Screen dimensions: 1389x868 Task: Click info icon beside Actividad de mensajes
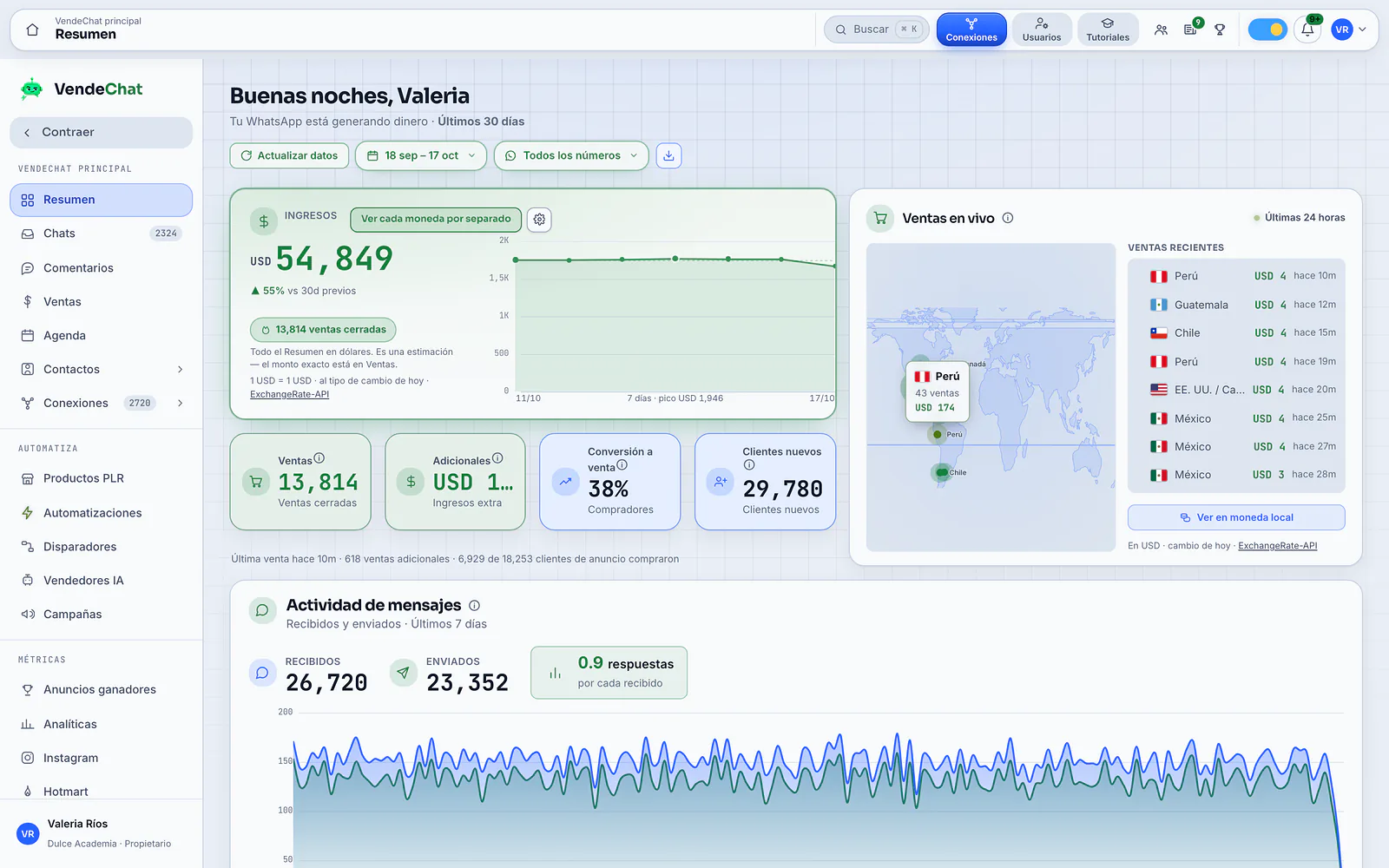tap(474, 606)
